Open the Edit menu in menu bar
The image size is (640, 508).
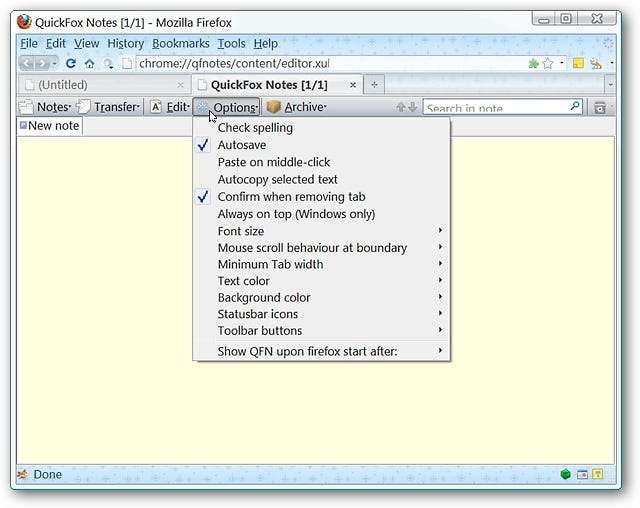pyautogui.click(x=56, y=43)
